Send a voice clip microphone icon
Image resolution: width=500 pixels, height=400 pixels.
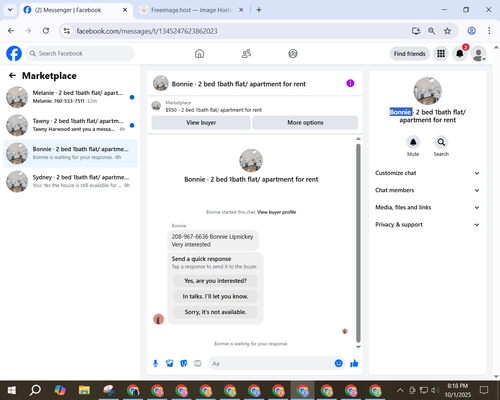155,363
